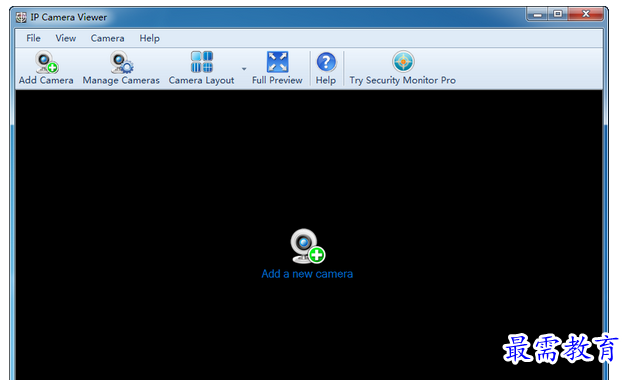Open Help via the question mark icon
627x380 pixels.
tap(326, 62)
